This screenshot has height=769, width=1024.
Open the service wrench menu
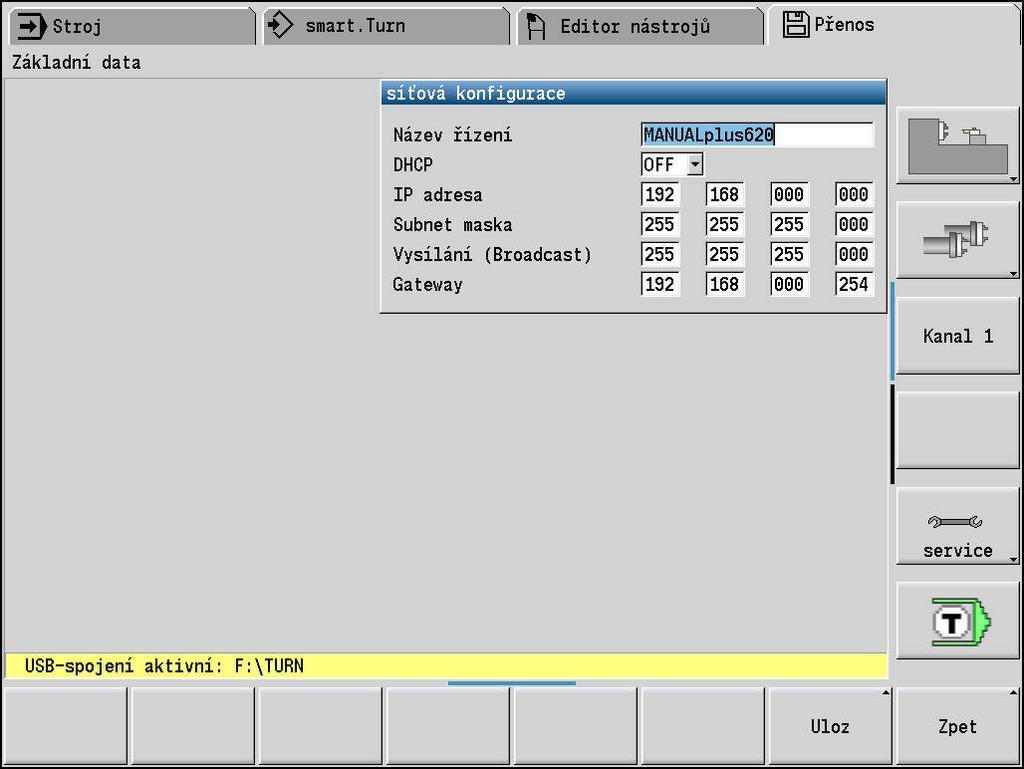pos(957,526)
